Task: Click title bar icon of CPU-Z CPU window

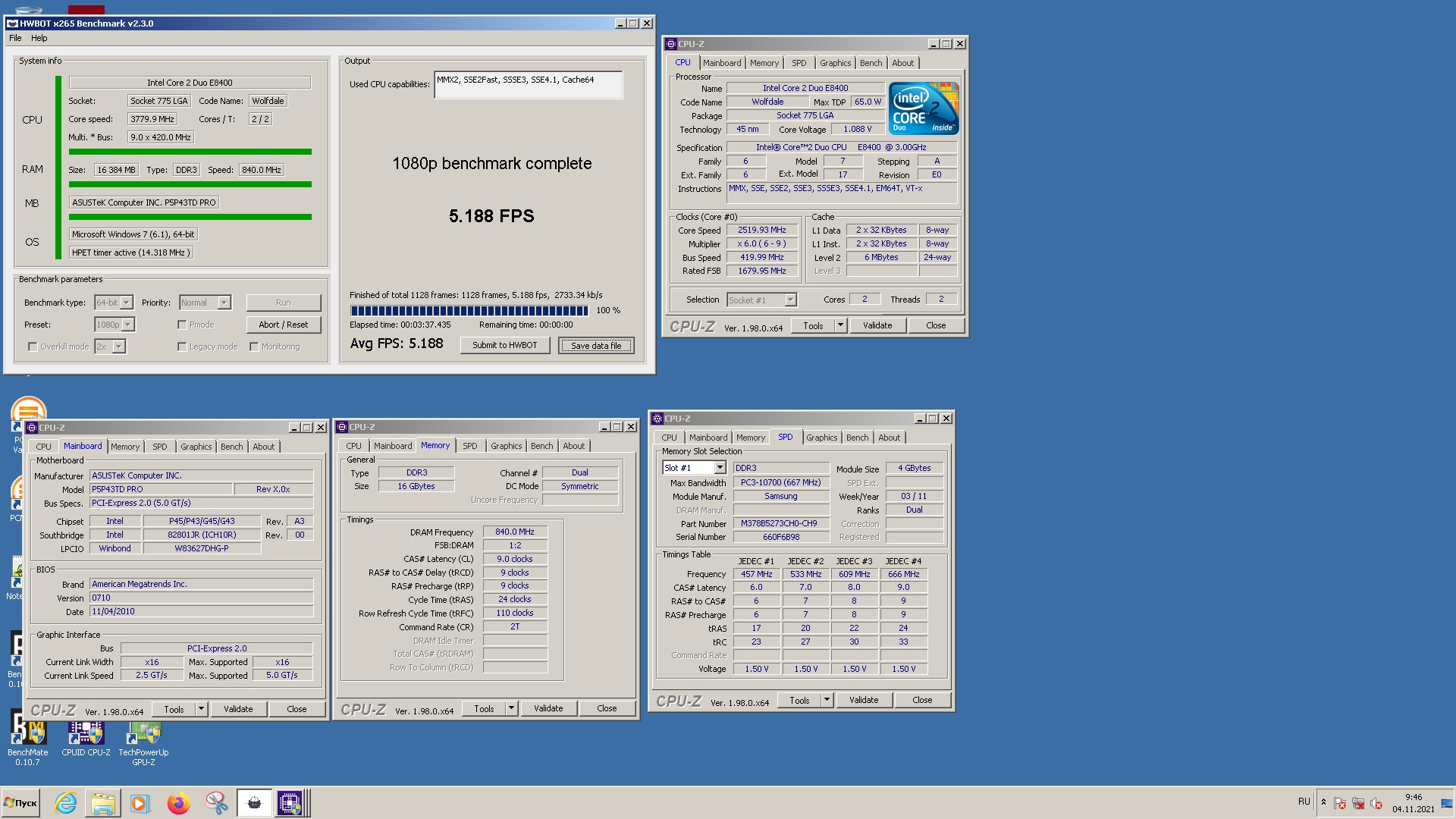Action: point(670,44)
